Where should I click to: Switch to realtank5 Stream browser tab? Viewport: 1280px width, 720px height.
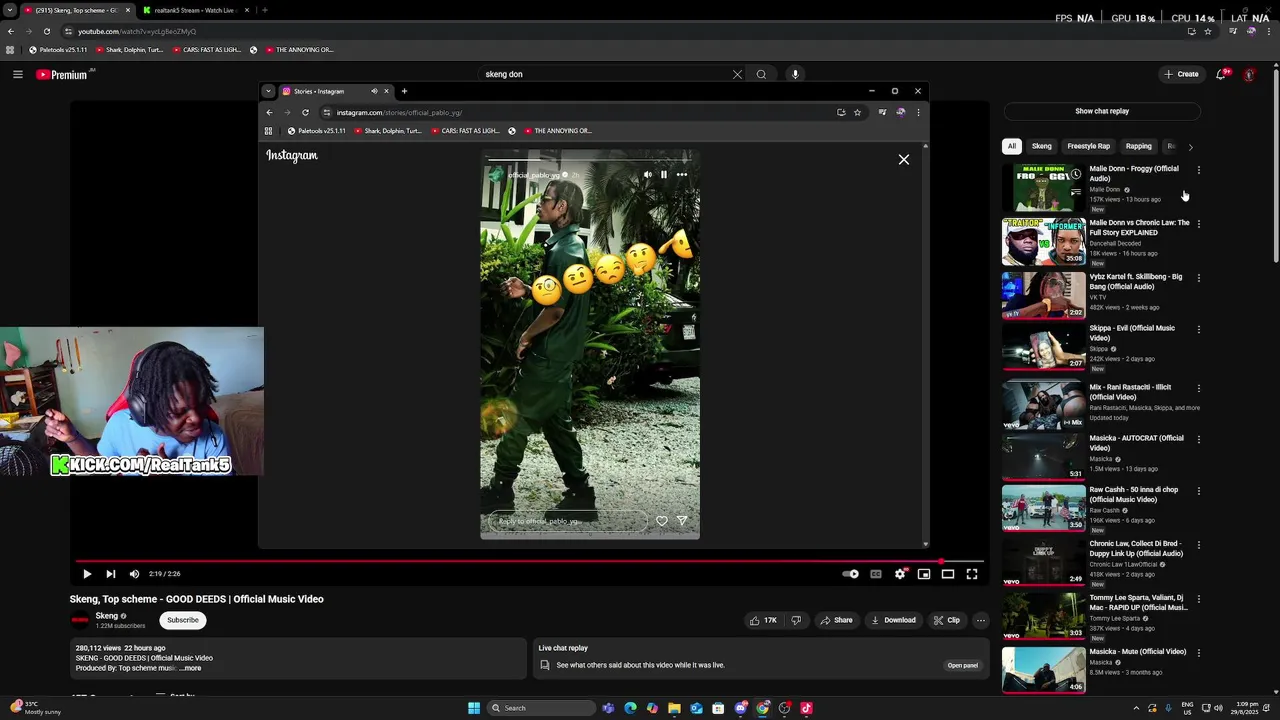pos(195,10)
